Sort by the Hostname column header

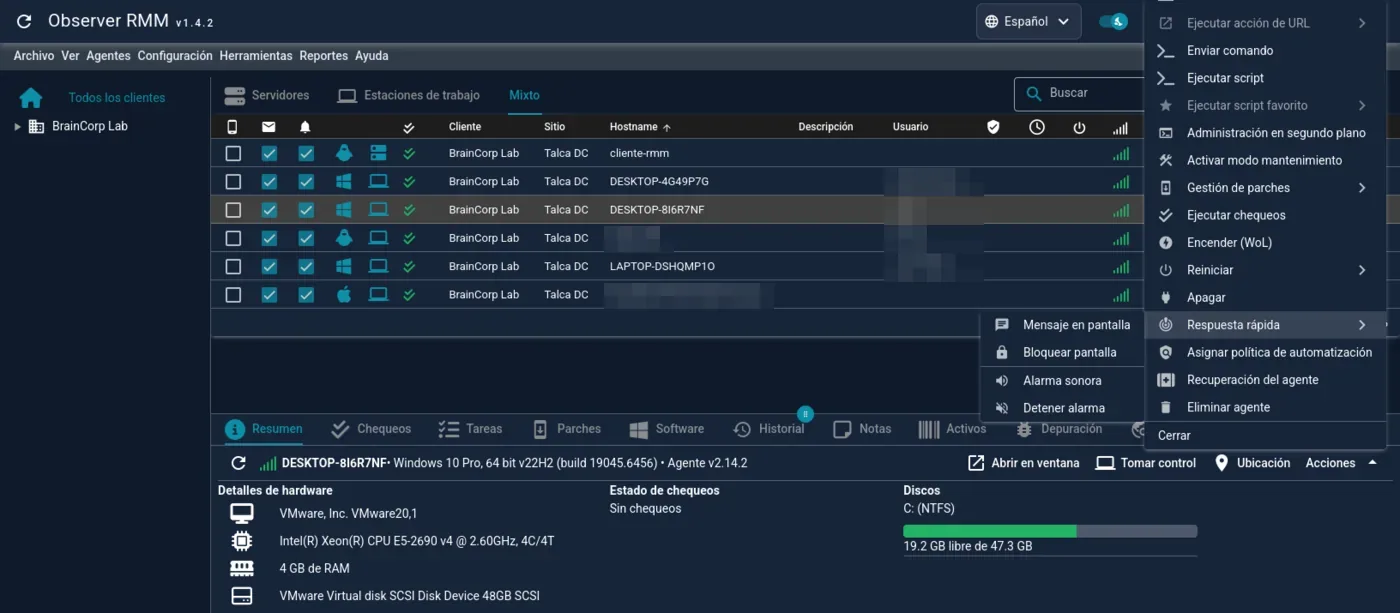pos(640,127)
